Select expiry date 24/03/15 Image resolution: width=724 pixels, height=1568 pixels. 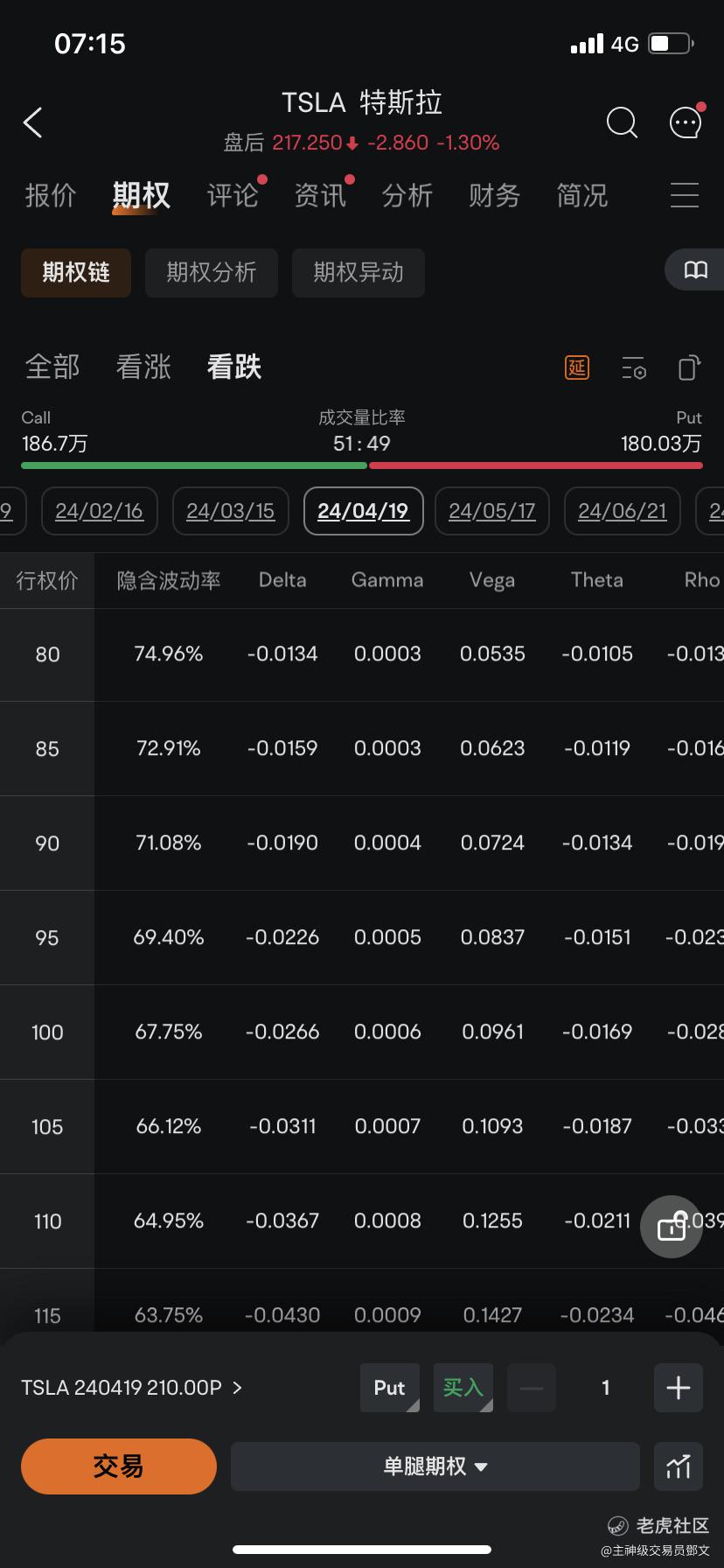231,511
